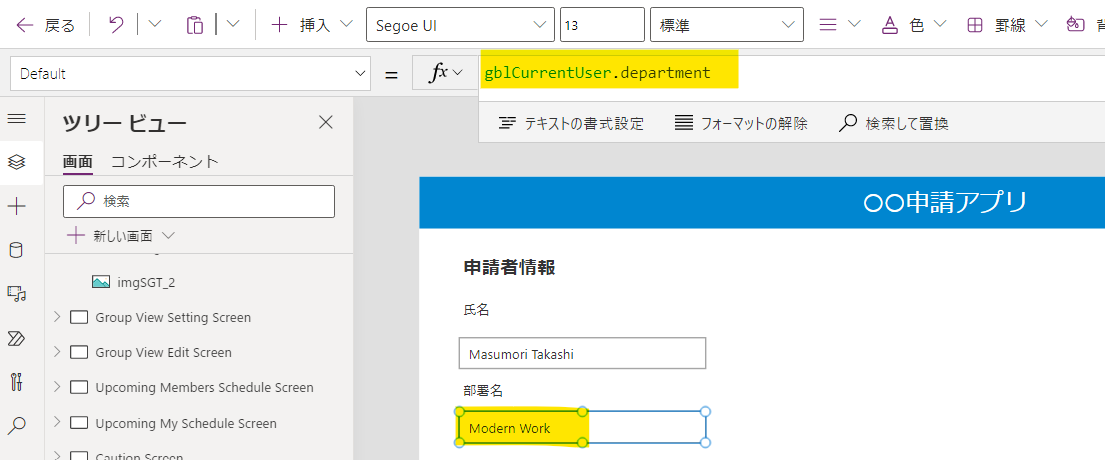Click the background fill bucket icon

tap(1075, 25)
